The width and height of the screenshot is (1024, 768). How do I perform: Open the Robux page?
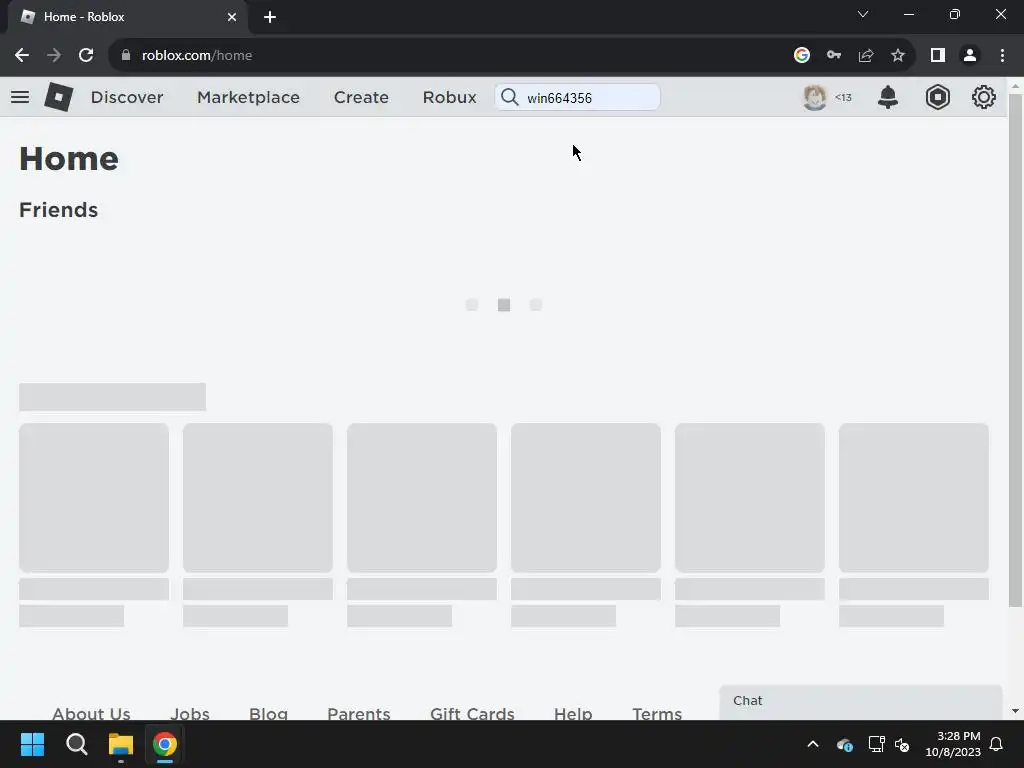point(449,97)
